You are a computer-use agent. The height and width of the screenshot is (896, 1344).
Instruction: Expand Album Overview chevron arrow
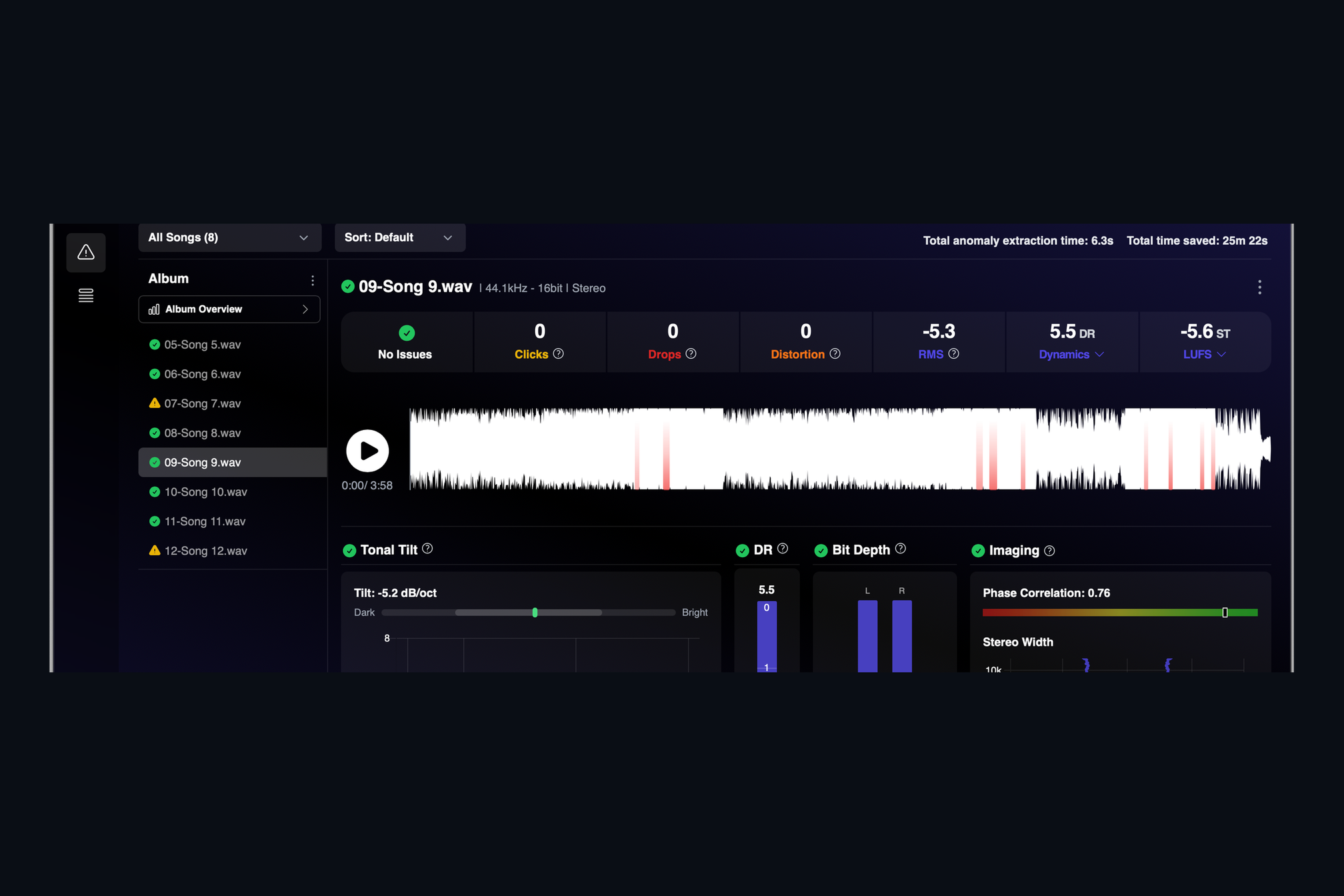(x=305, y=309)
